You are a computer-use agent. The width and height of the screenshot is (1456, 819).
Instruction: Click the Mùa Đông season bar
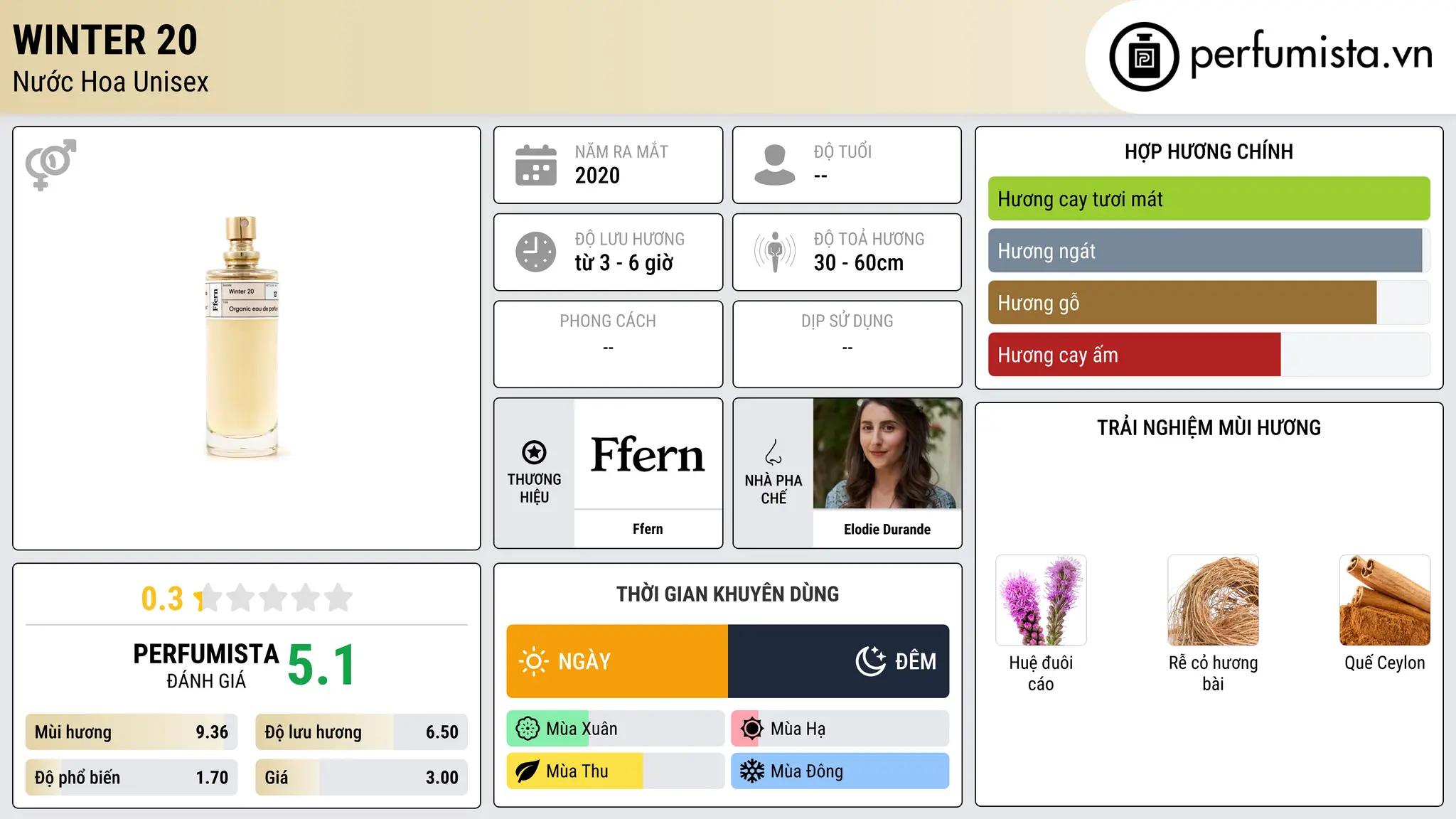coord(840,771)
